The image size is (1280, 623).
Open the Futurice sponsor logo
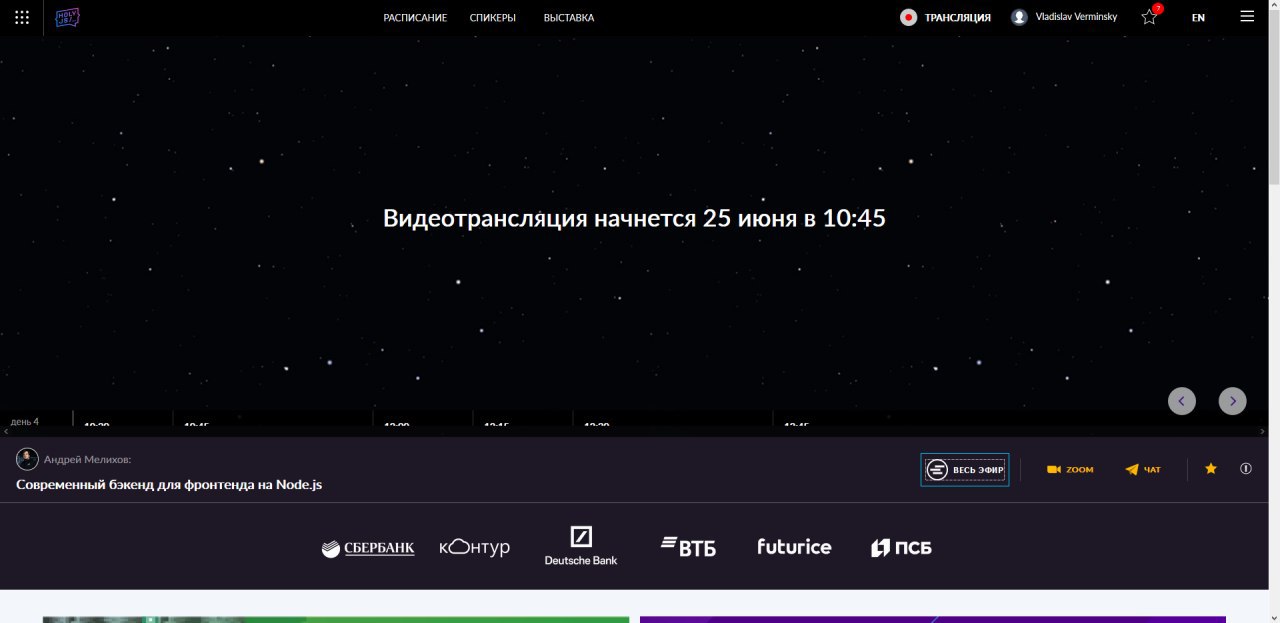point(794,546)
